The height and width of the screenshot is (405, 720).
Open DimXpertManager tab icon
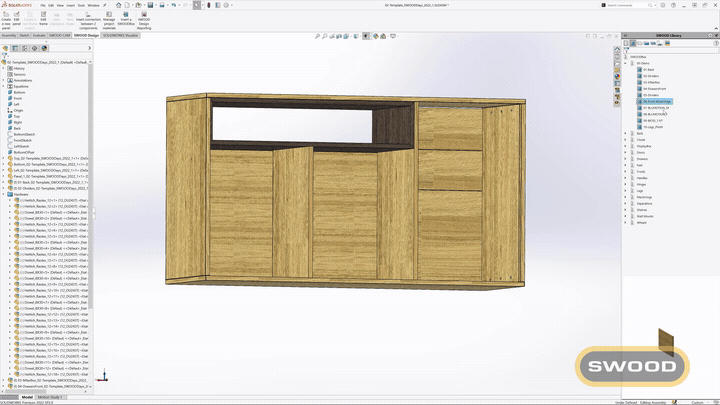[x=34, y=48]
